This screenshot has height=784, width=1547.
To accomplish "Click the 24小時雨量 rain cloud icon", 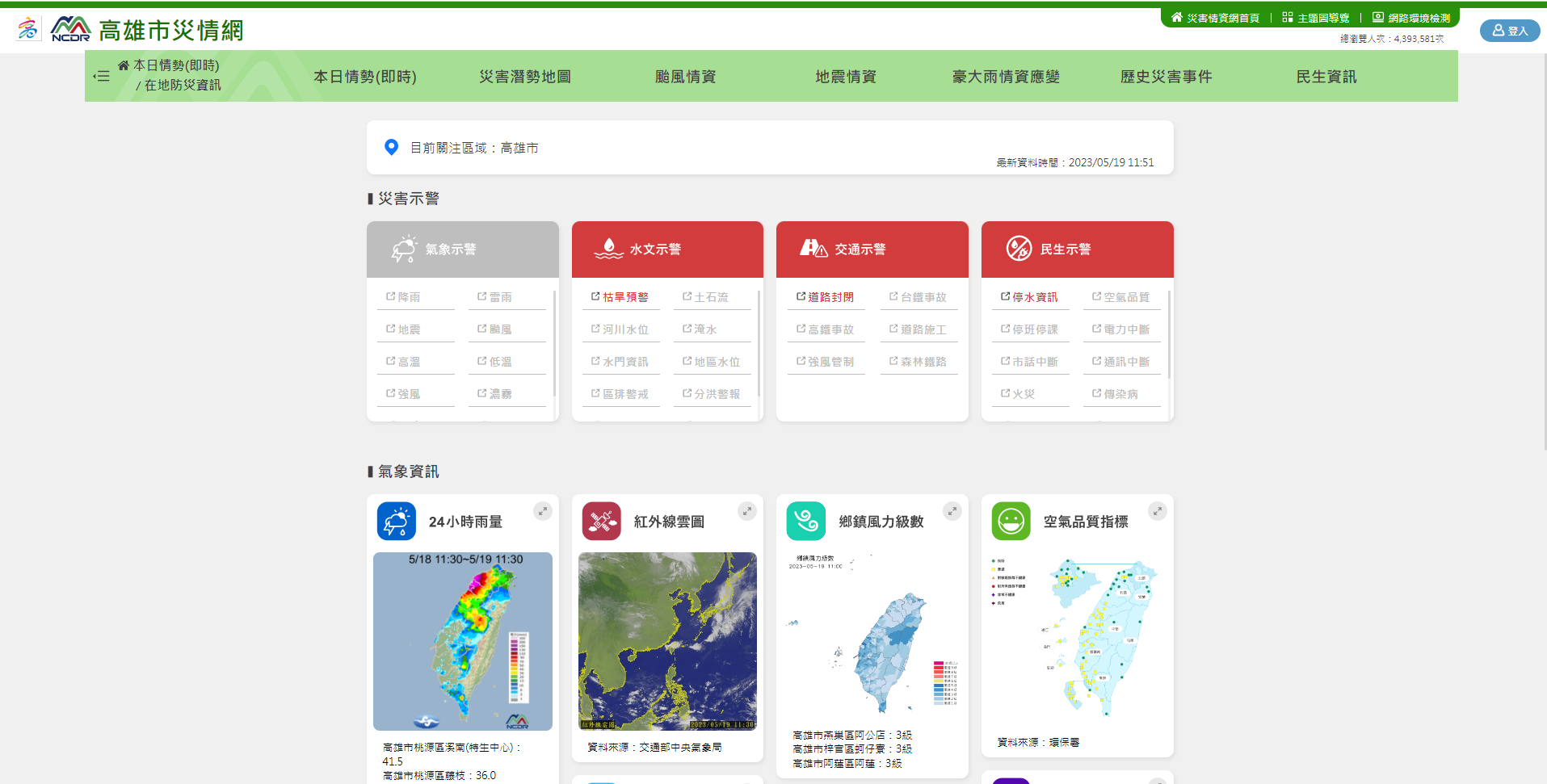I will click(x=396, y=522).
